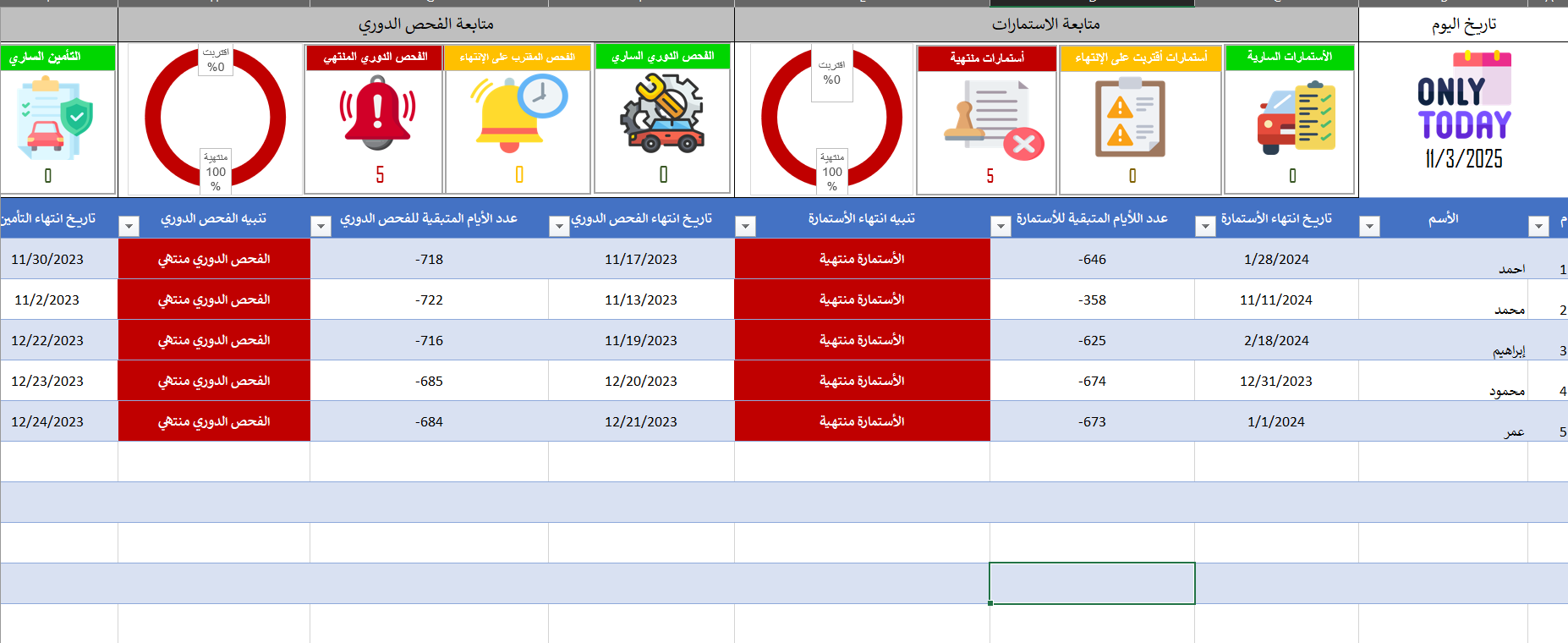
Task: Click the yellow الفحص المقترب على الإنتهاء header
Action: [518, 58]
